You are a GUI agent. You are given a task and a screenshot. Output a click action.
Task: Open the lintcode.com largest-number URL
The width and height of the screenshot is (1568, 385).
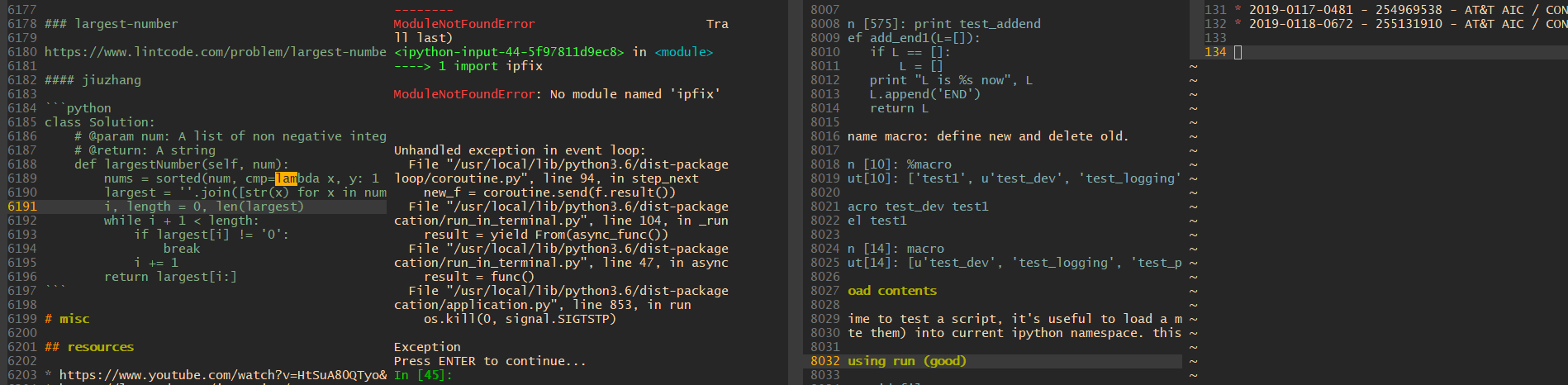coord(215,52)
